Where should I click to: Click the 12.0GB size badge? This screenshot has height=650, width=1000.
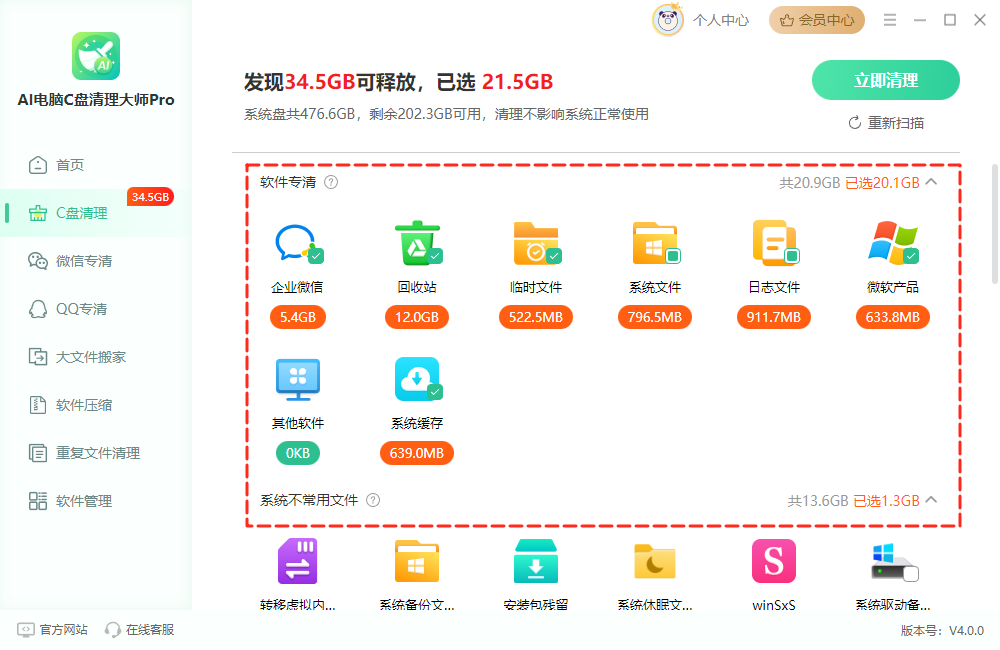(x=417, y=317)
